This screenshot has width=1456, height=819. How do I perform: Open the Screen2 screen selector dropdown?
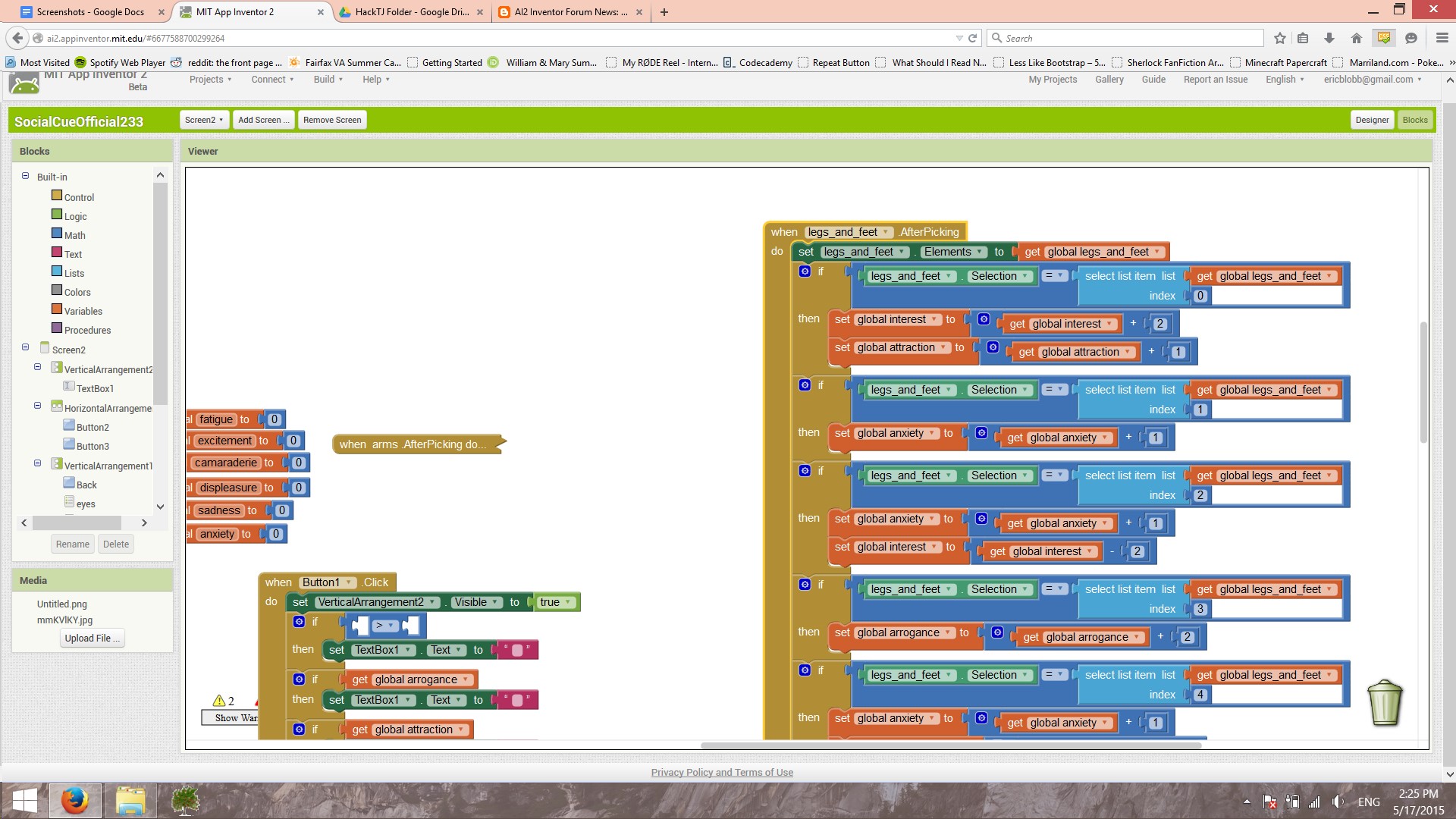(204, 120)
